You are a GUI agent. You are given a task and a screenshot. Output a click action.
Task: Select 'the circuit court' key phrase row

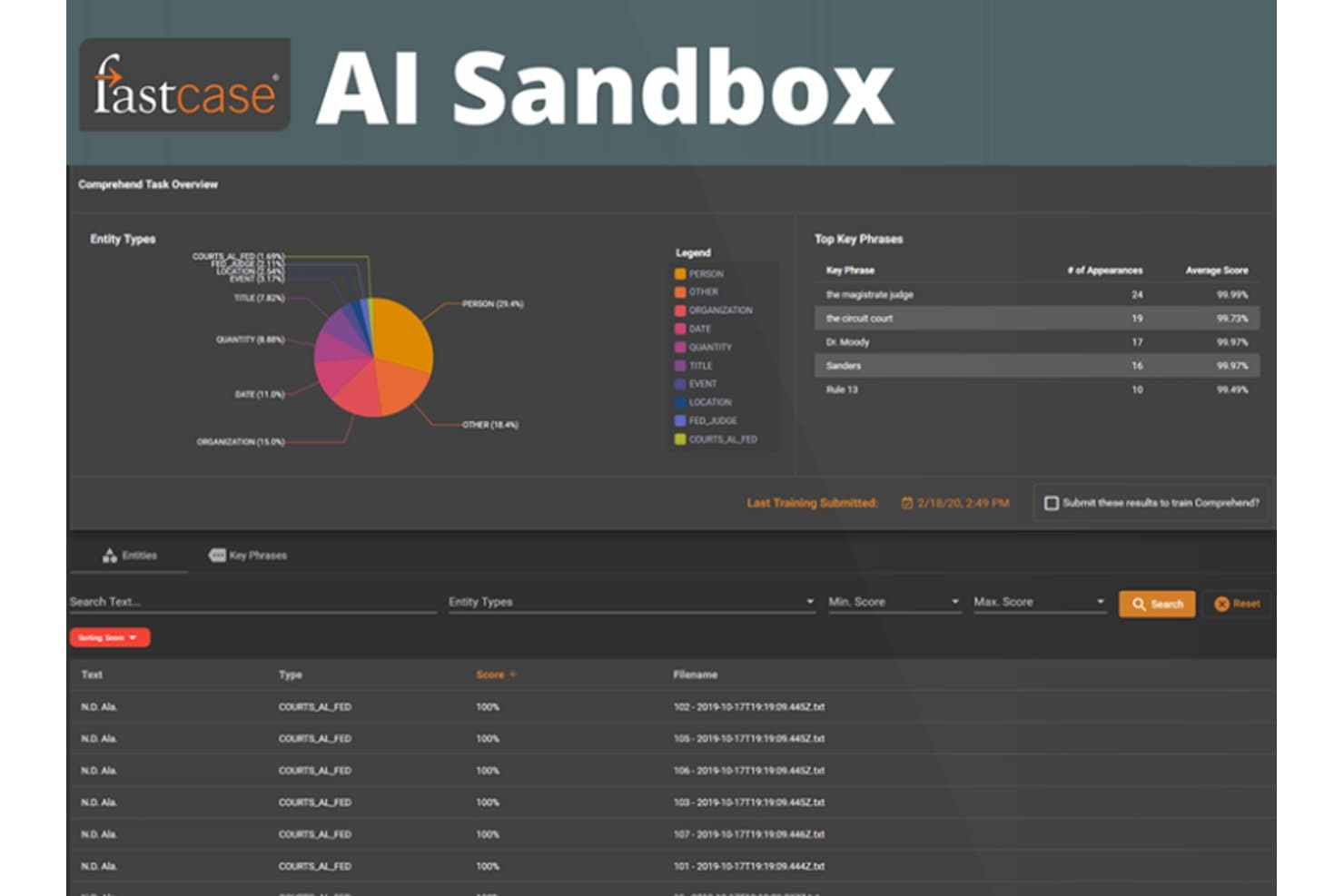[x=1036, y=319]
